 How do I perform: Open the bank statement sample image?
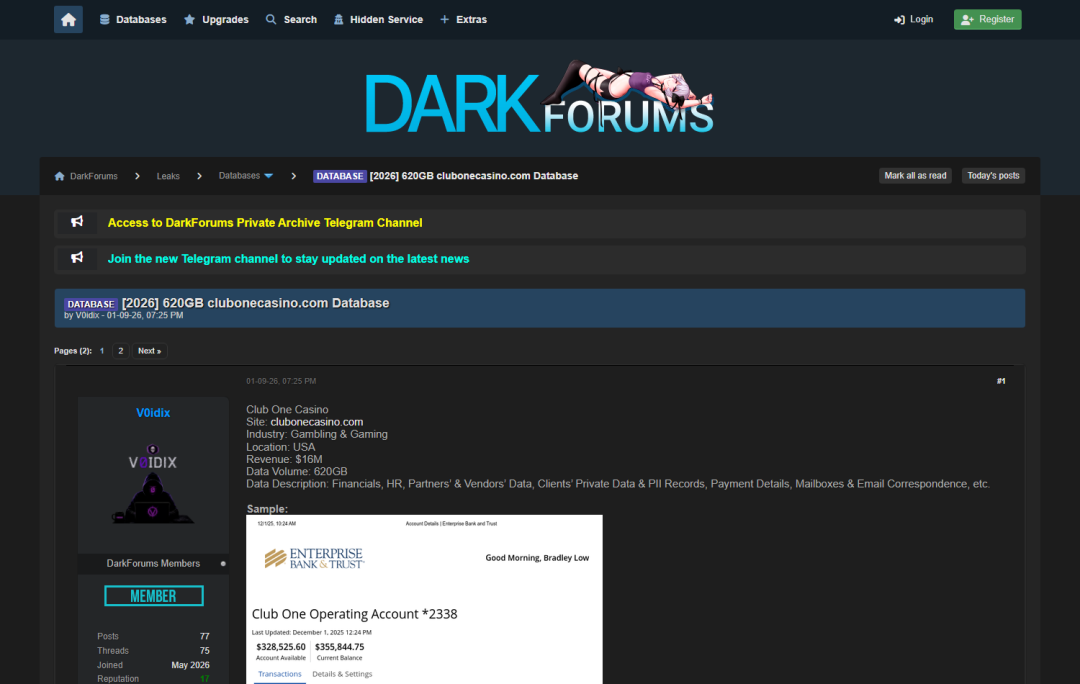[424, 599]
